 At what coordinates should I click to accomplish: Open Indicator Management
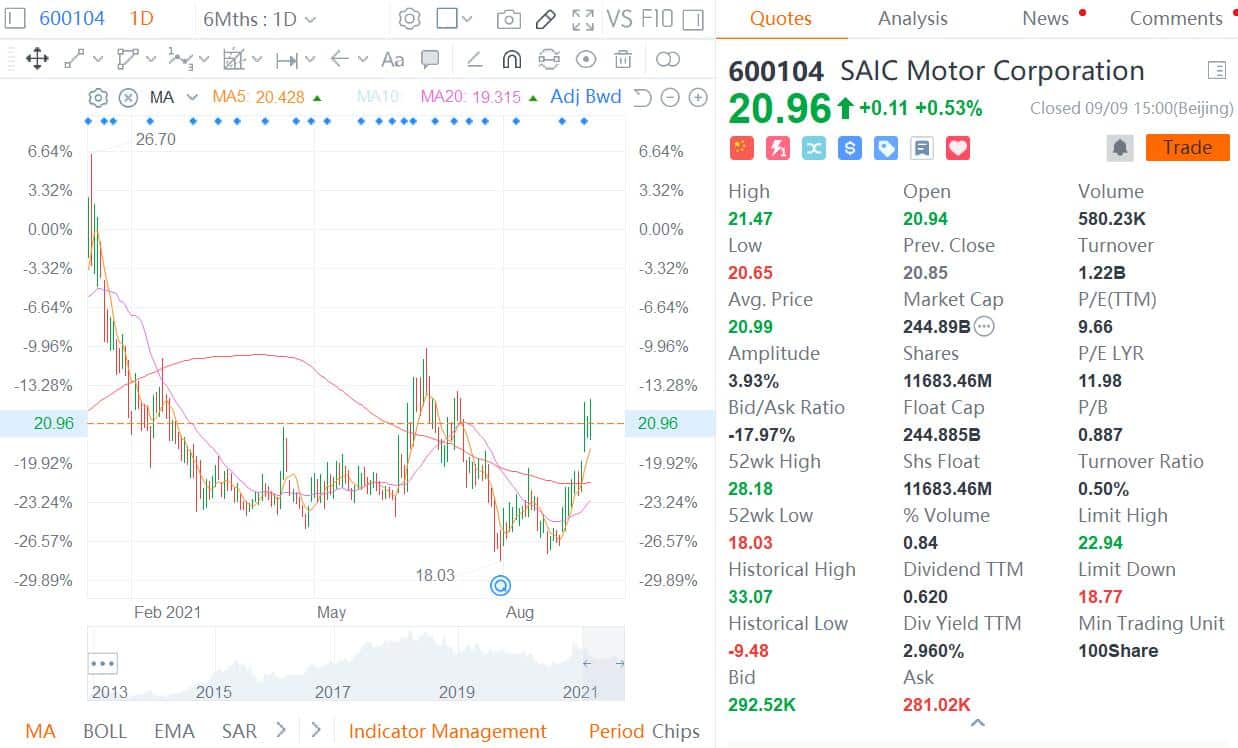447,731
